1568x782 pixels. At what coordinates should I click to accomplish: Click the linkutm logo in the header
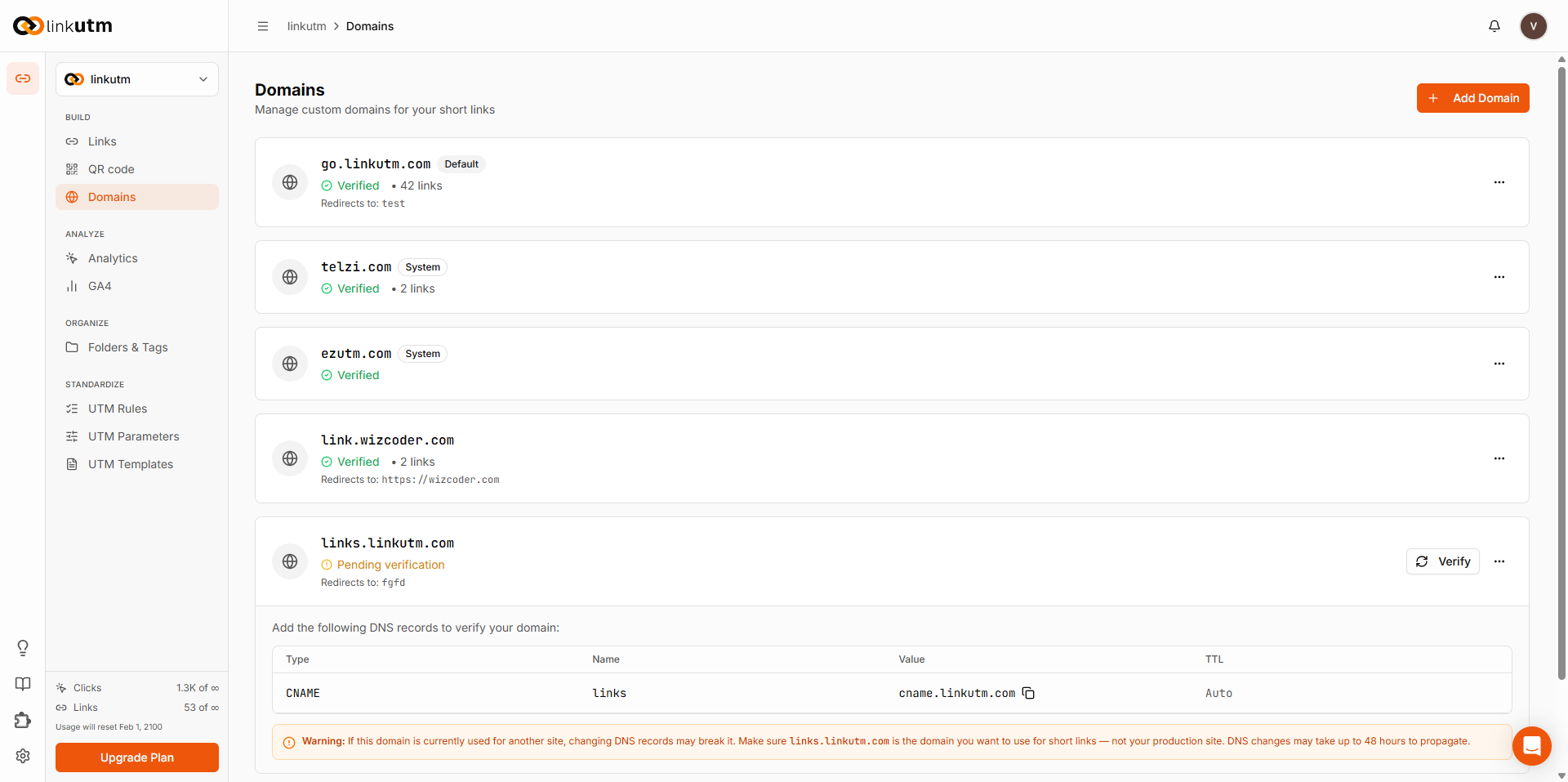point(63,26)
